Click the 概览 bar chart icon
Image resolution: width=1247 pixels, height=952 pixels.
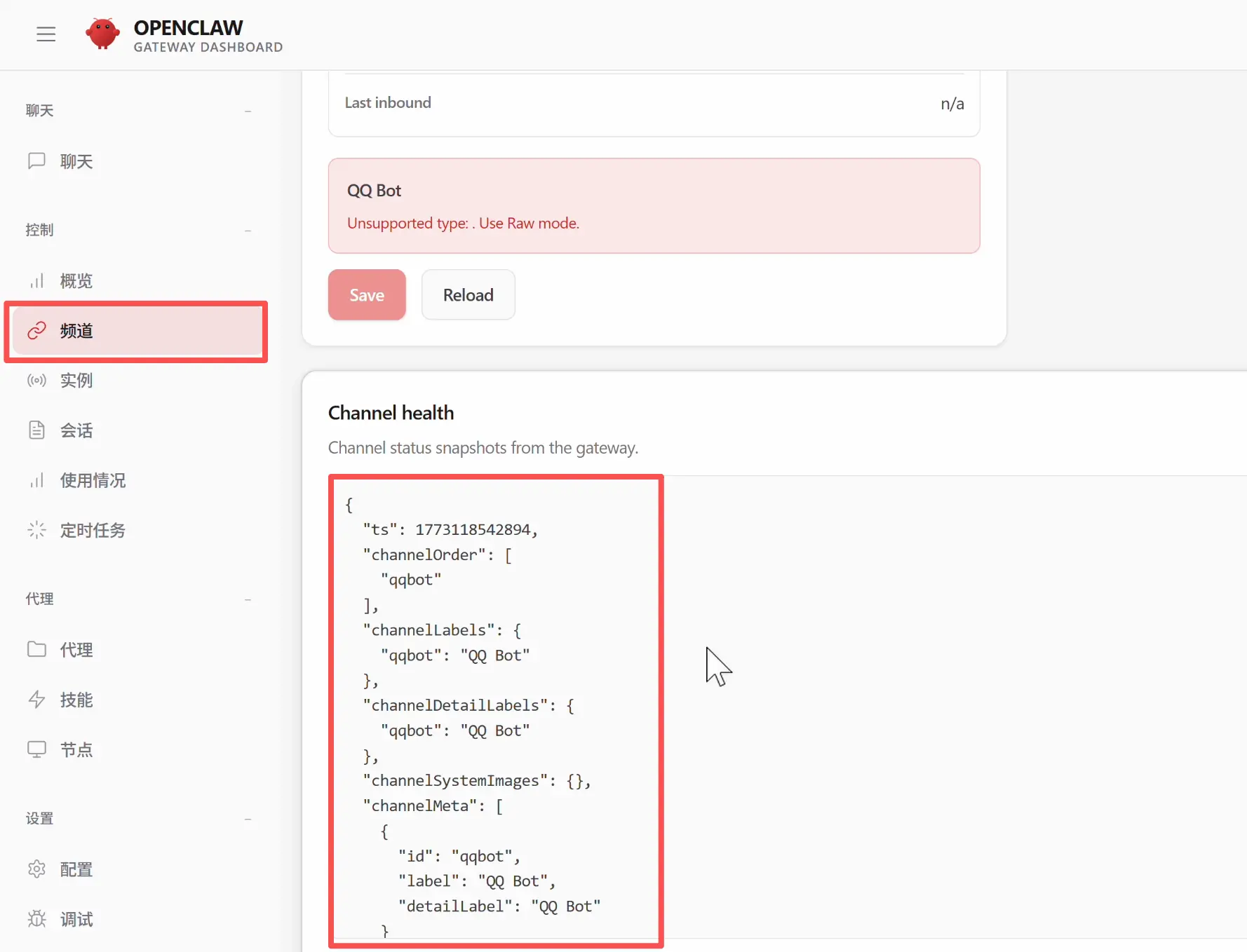(x=36, y=281)
